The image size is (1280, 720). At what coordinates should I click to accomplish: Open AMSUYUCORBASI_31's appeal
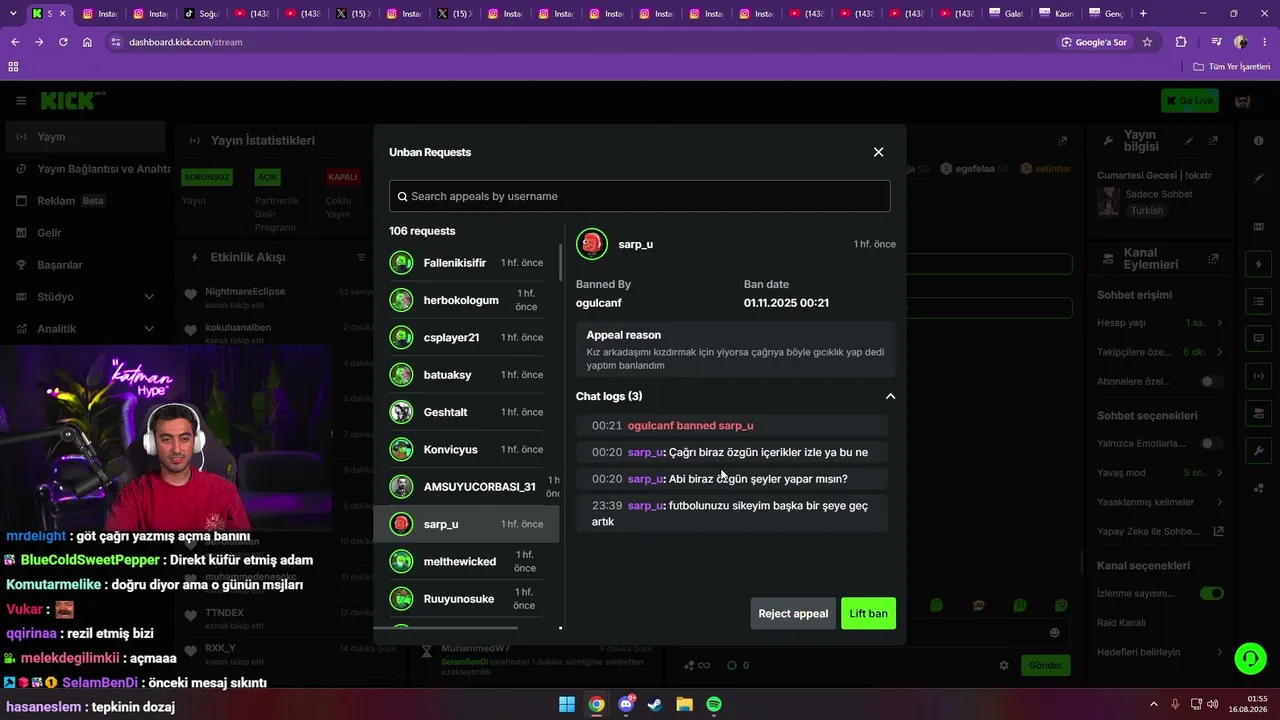[466, 487]
